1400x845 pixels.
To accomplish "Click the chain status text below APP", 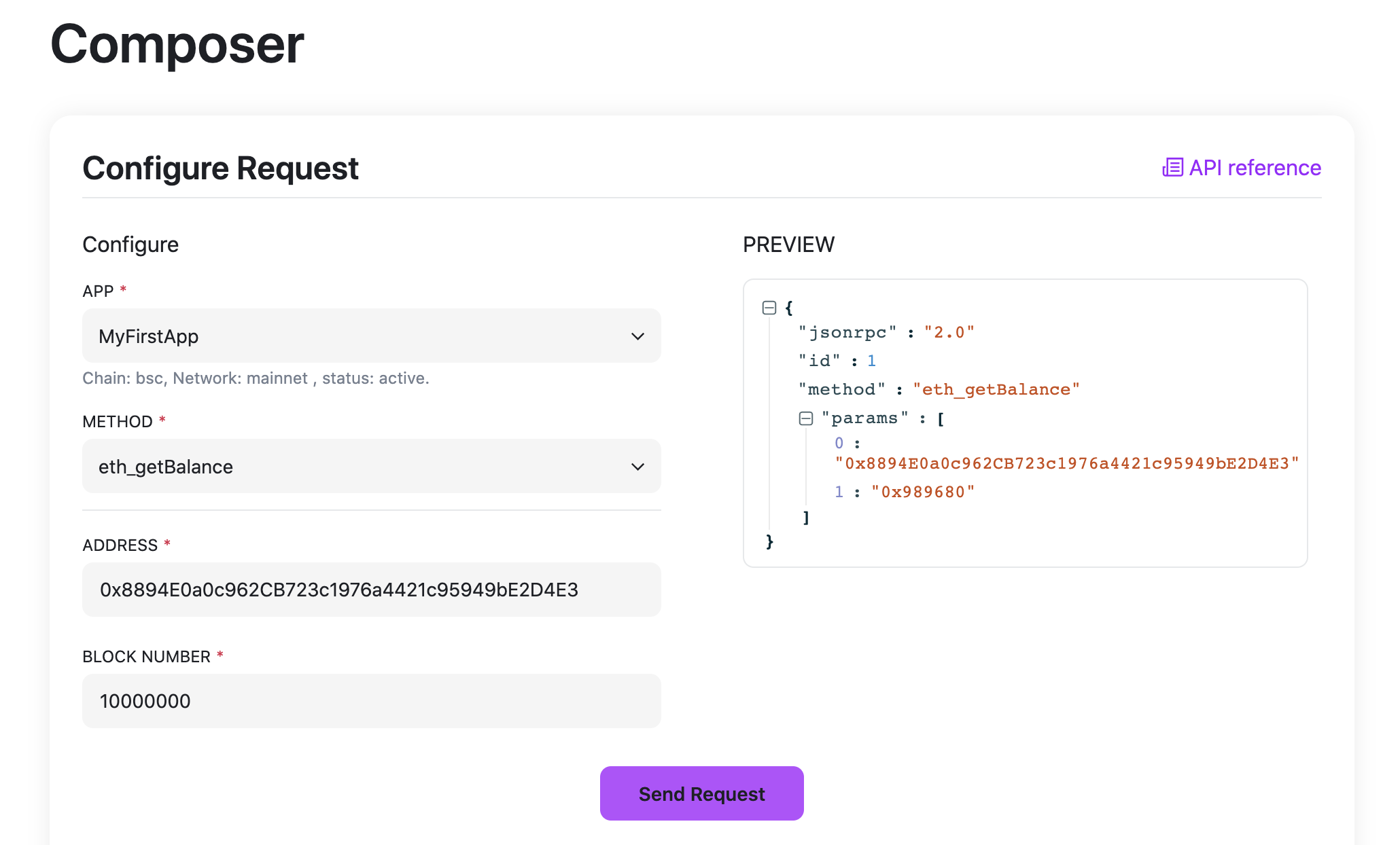I will click(x=256, y=378).
